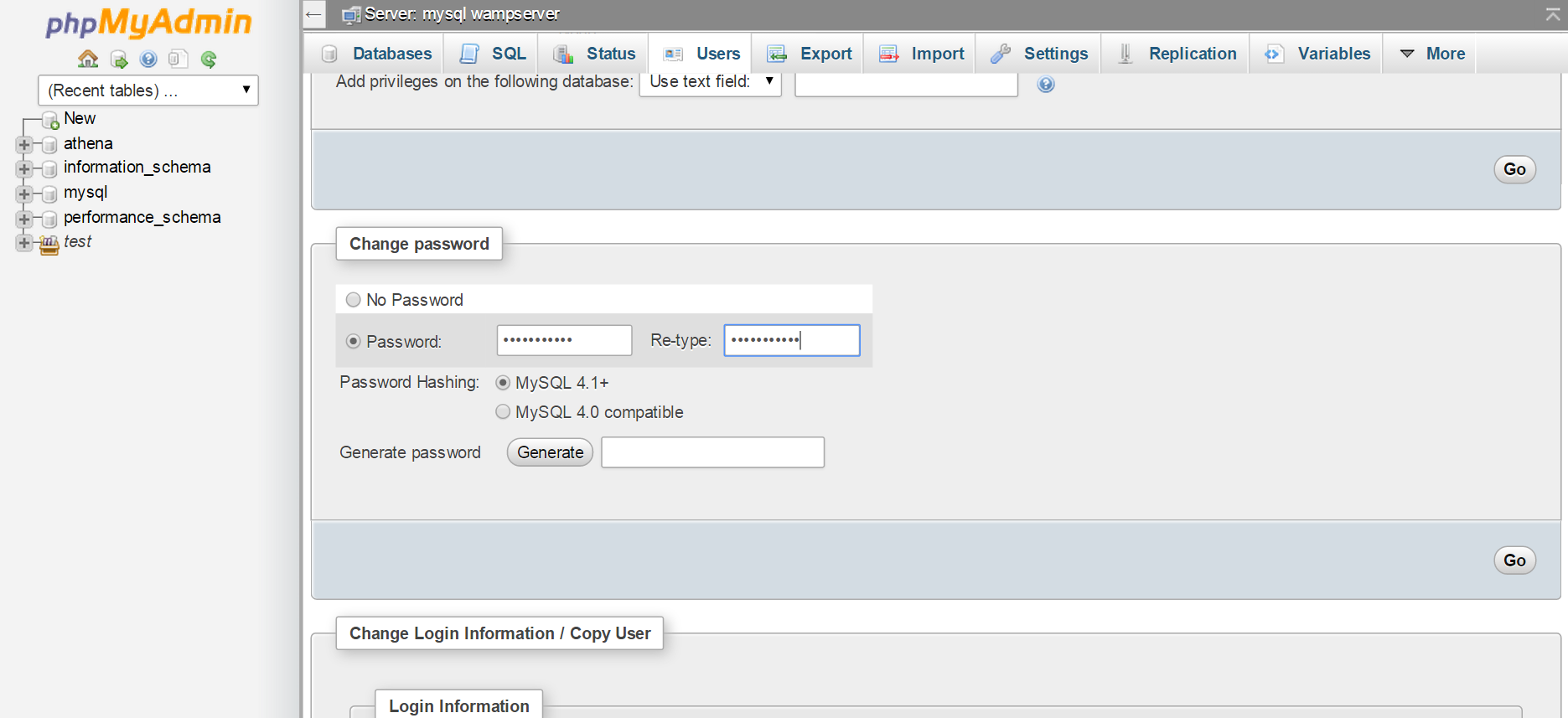1568x718 pixels.
Task: Choose MySQL 4.0 compatible hashing
Action: pyautogui.click(x=503, y=411)
